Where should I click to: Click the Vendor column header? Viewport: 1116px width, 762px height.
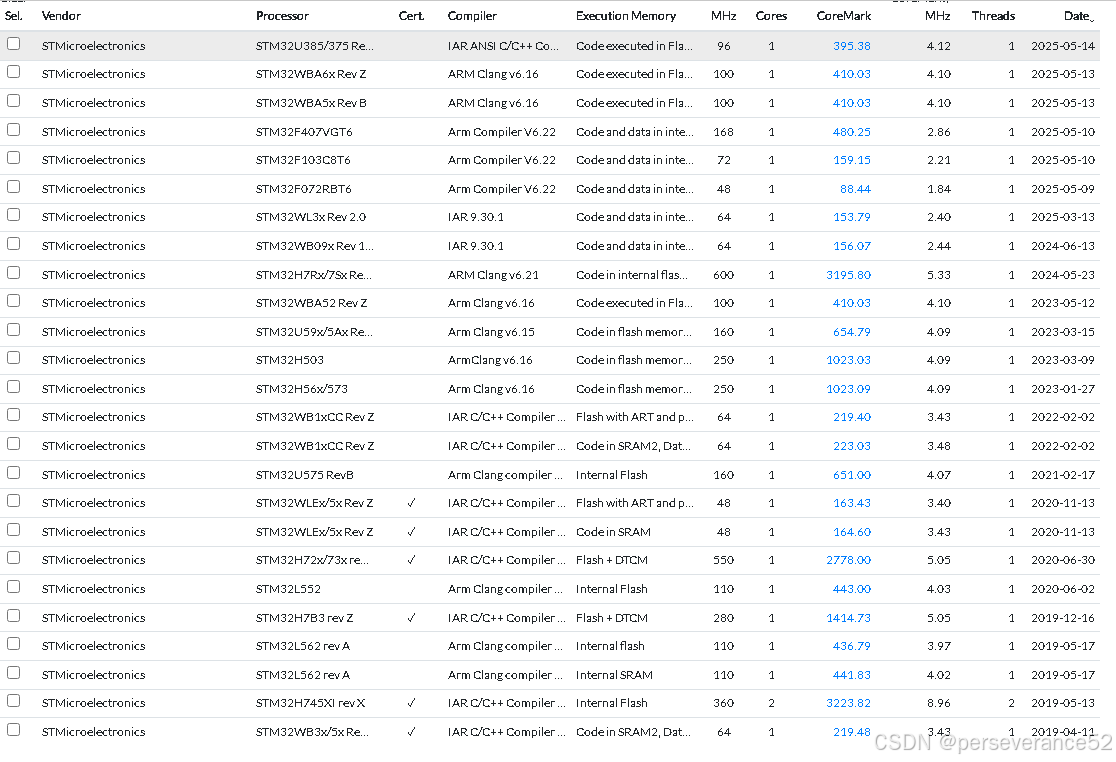click(61, 16)
